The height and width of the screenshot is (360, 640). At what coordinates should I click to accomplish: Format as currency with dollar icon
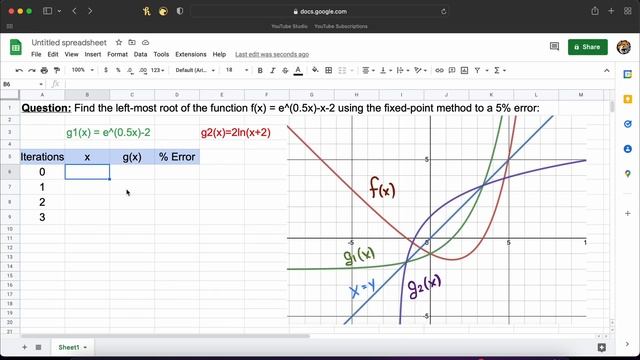tap(106, 70)
